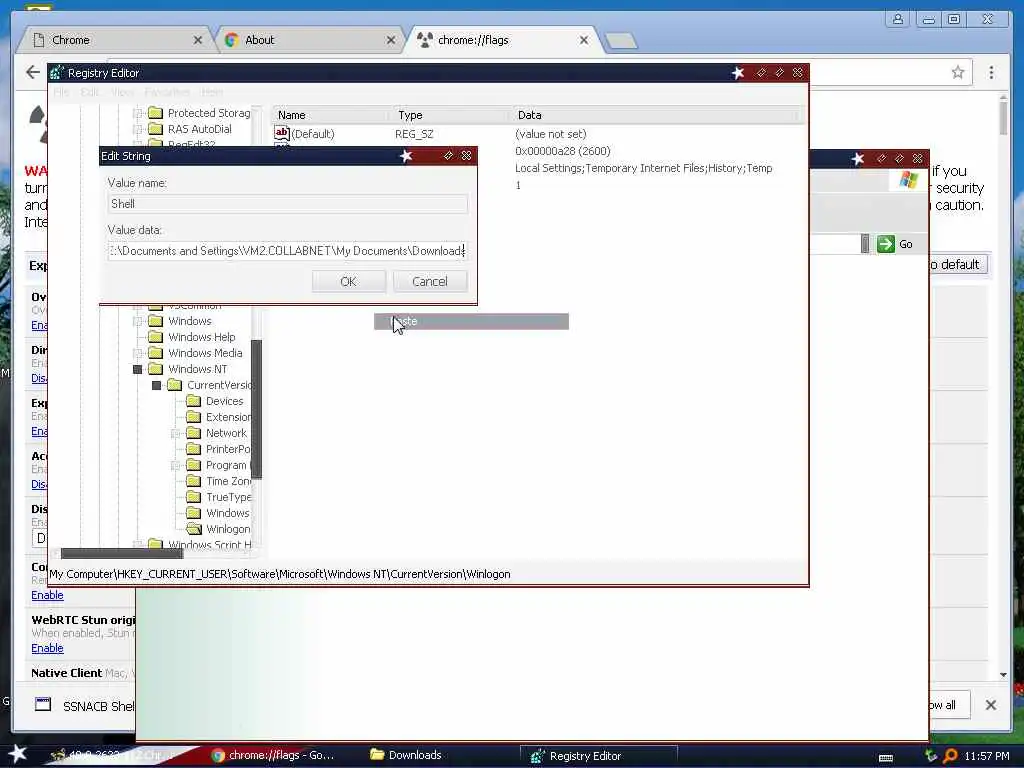Click the Value data input field
The width and height of the screenshot is (1024, 768).
(x=287, y=251)
